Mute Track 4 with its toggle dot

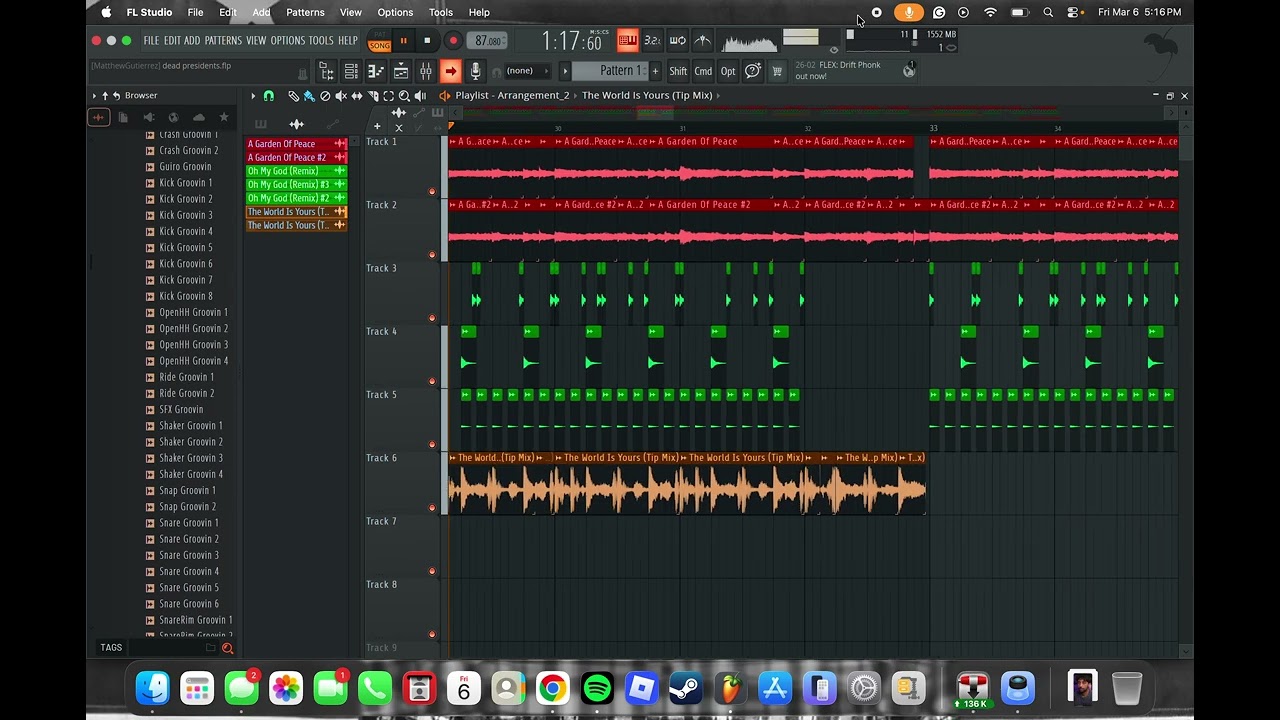pos(432,381)
